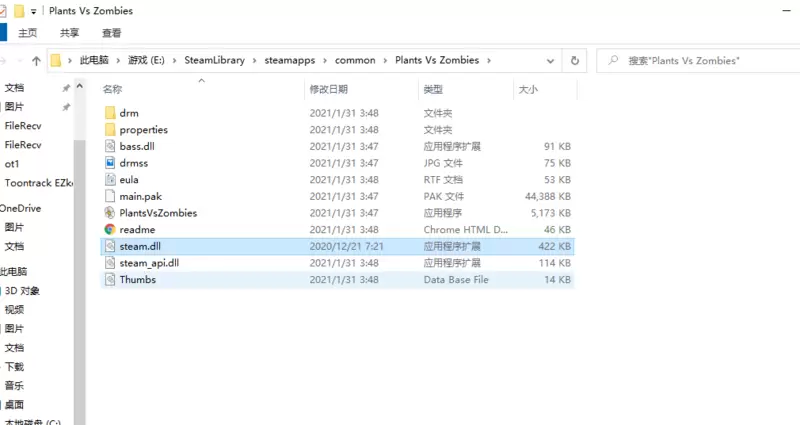Open the 主页 ribbon tab

coord(28,33)
